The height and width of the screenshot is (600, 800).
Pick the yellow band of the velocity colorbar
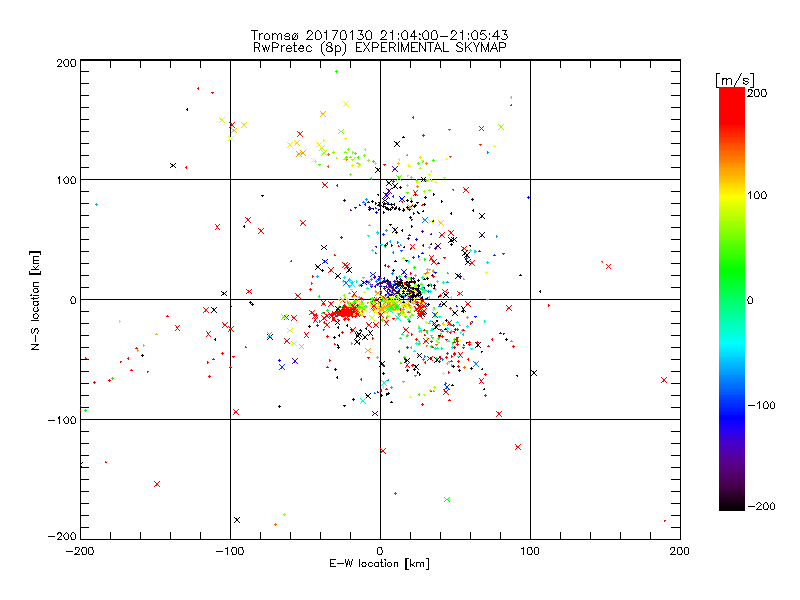point(732,195)
